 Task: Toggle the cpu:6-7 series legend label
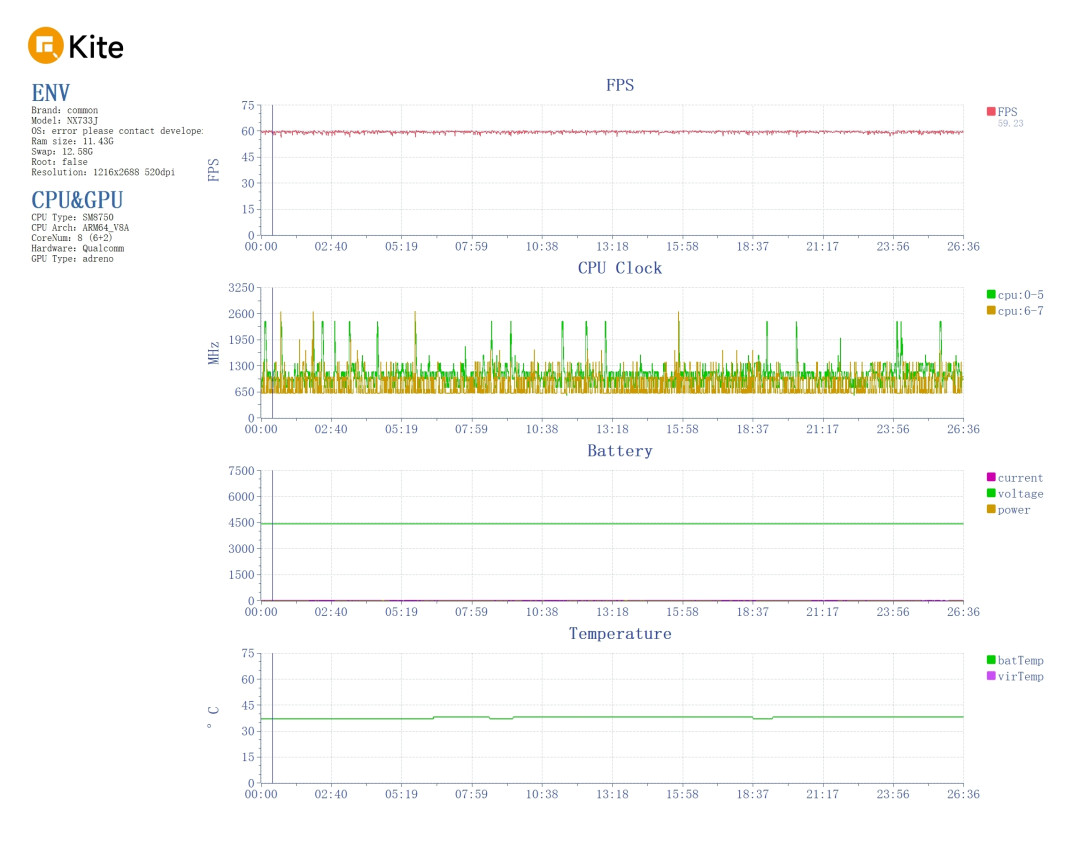pos(1020,311)
